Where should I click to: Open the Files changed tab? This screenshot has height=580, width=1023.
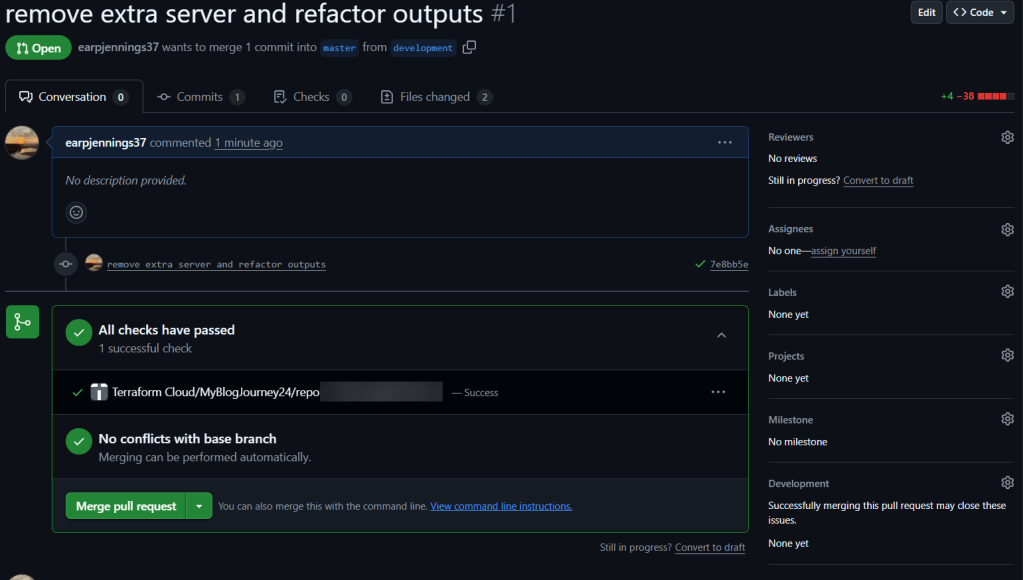click(435, 97)
